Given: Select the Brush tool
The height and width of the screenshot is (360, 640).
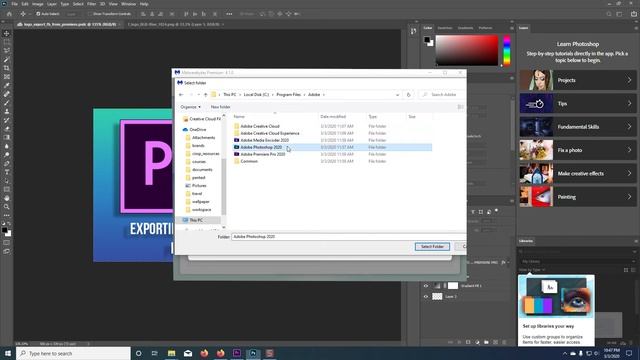Looking at the screenshot, I should pos(7,103).
